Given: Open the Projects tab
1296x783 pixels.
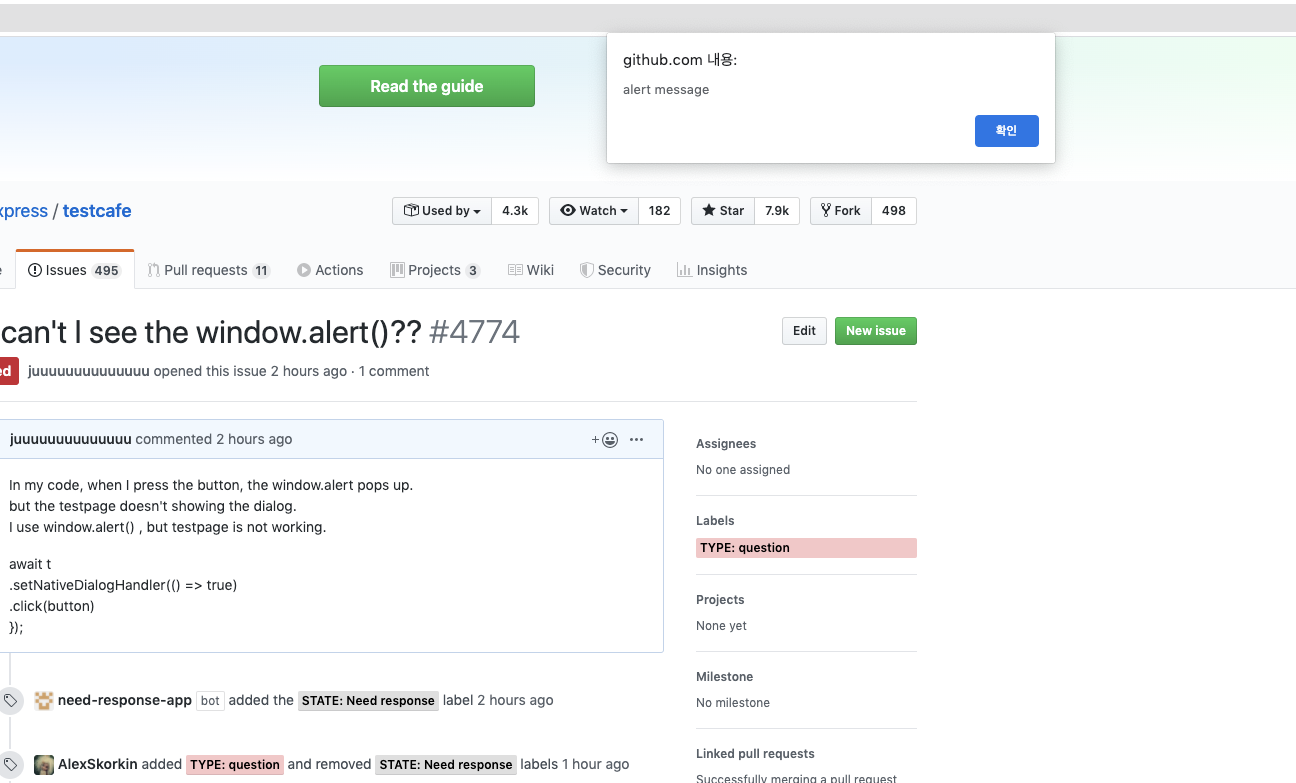Looking at the screenshot, I should tap(435, 269).
